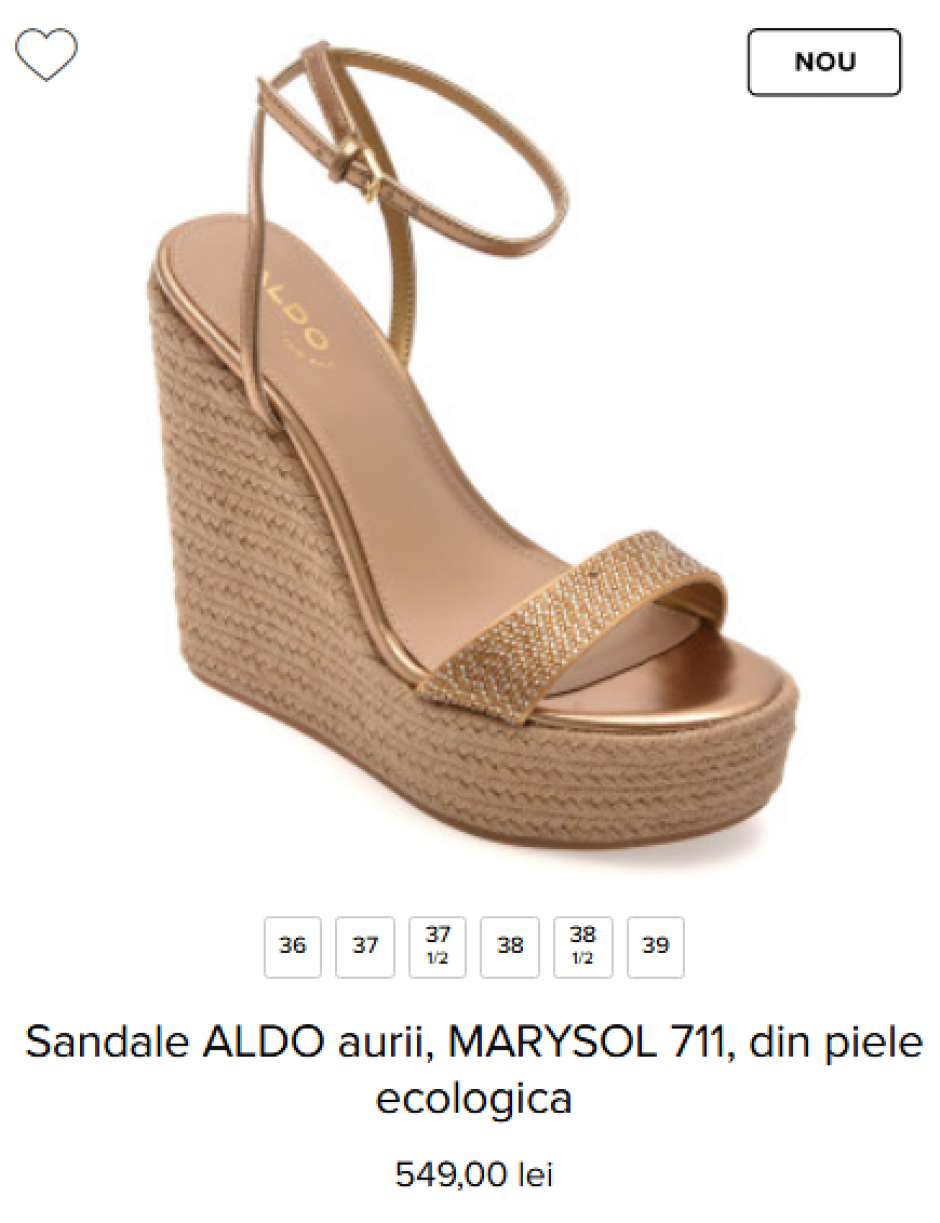Click "MARYSOL 711" in the product title
Viewport: 940px width, 1223px height.
(x=585, y=1044)
